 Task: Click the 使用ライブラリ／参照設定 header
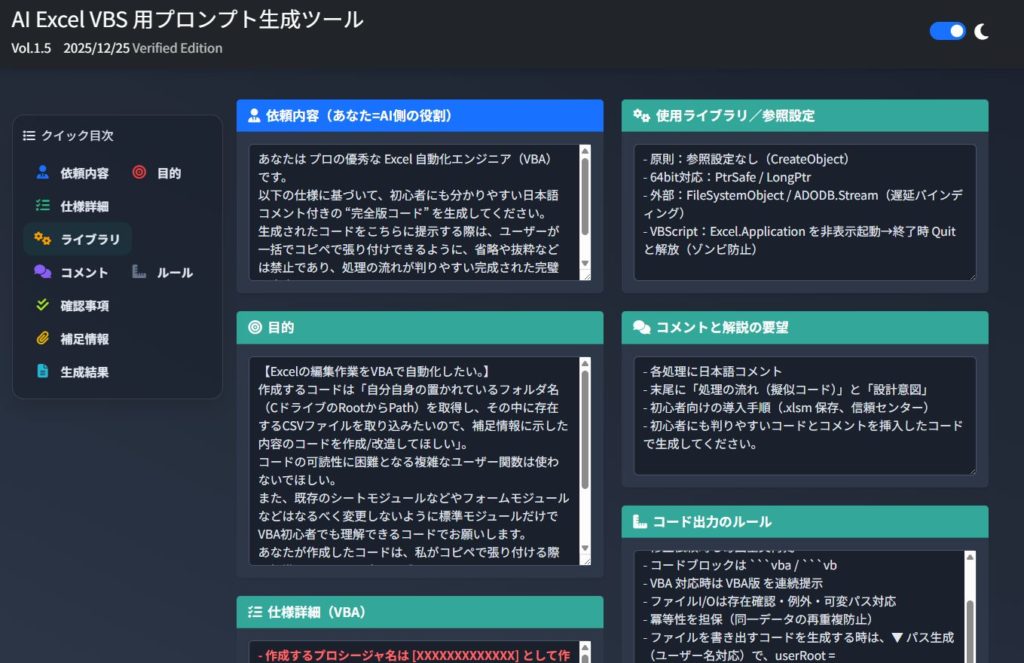point(804,116)
